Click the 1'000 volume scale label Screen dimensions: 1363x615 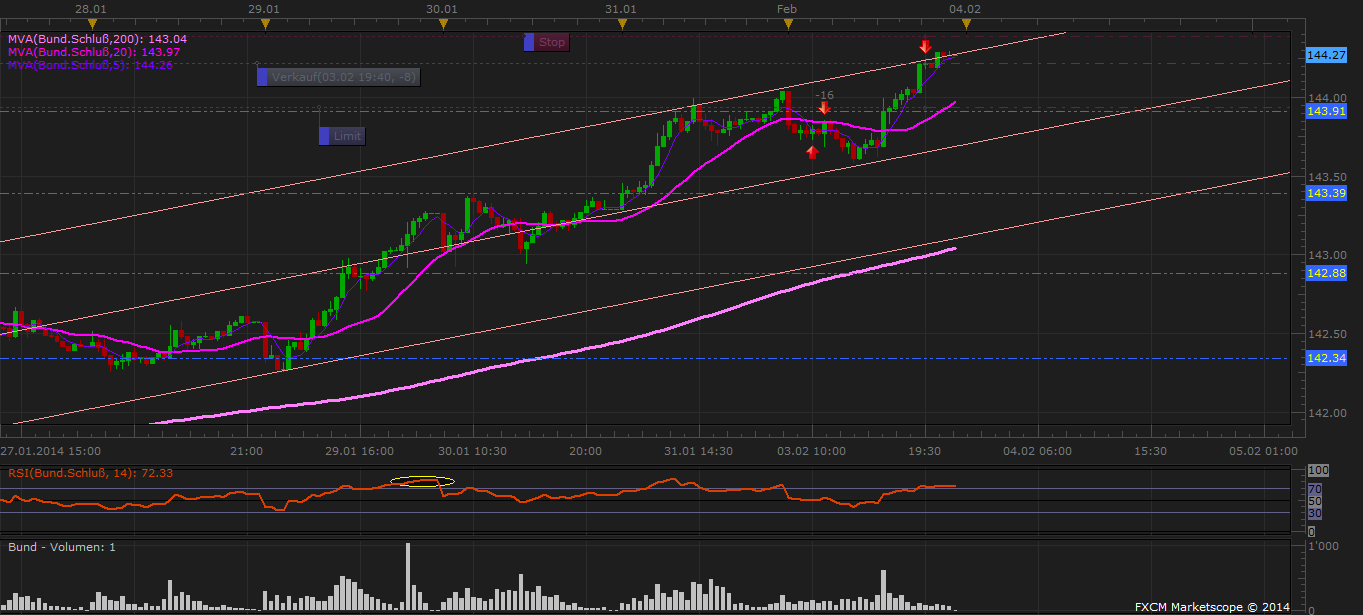click(1323, 547)
